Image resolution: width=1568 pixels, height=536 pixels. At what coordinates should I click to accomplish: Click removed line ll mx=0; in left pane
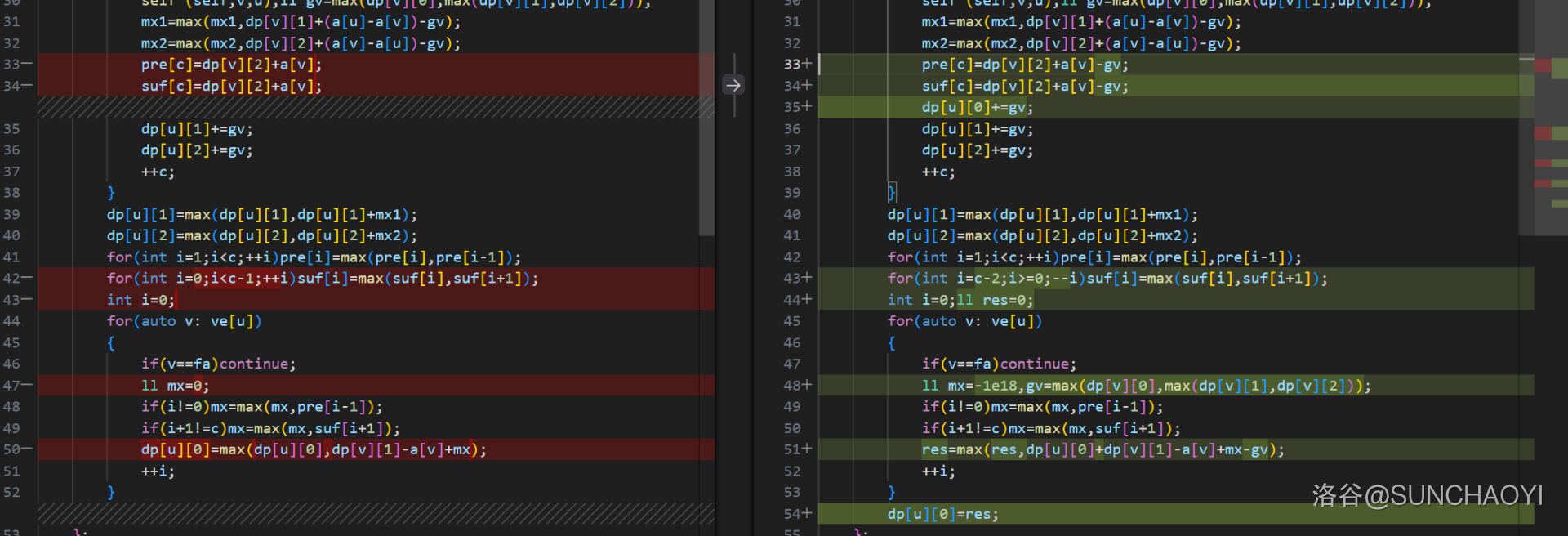coord(175,386)
